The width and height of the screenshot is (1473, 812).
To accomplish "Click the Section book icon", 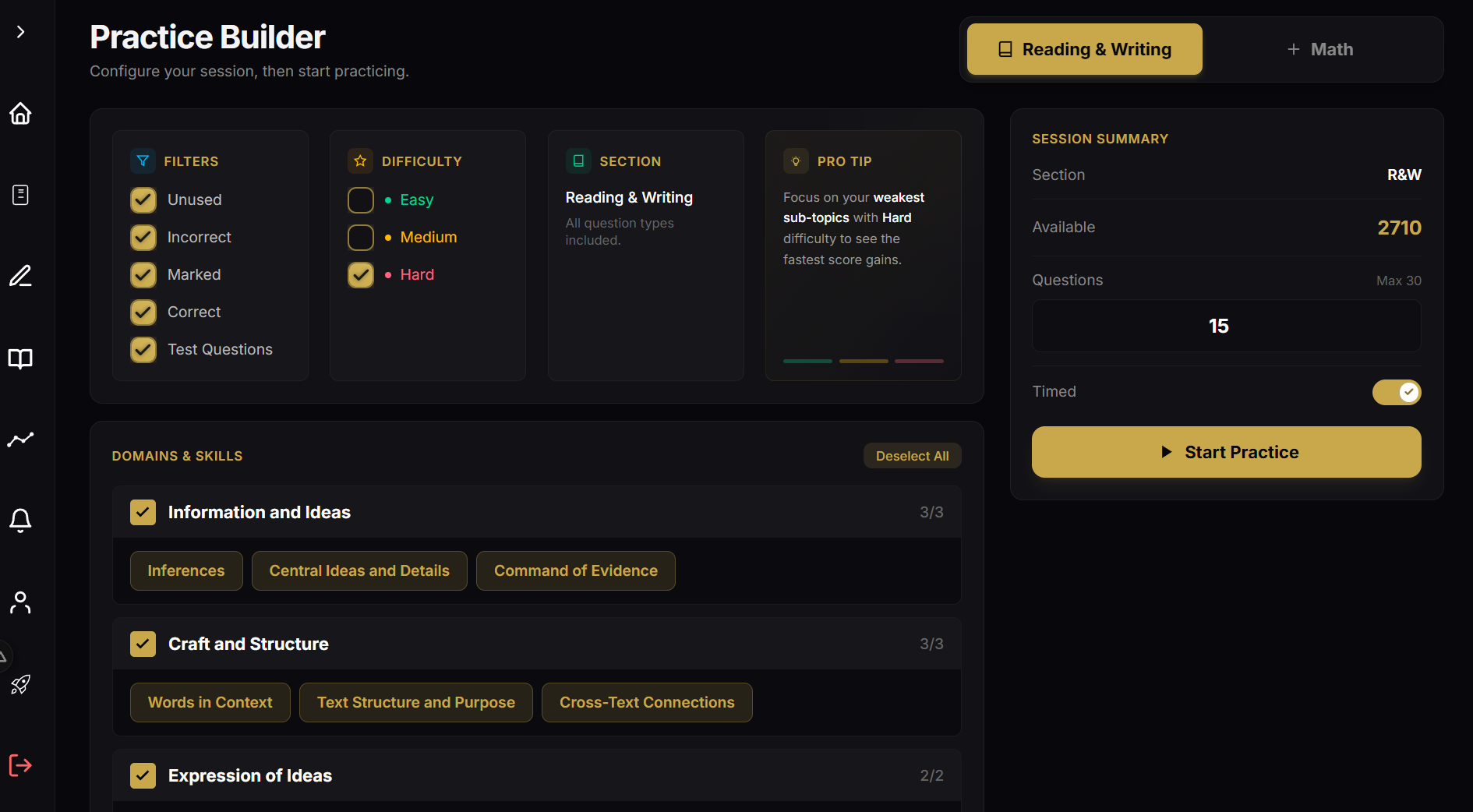I will click(578, 161).
